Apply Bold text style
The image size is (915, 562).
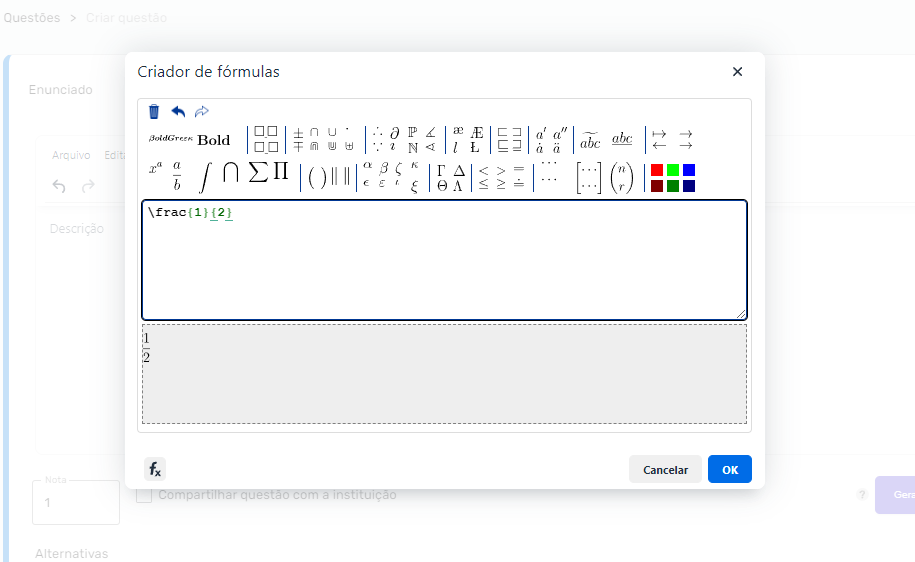coord(213,140)
